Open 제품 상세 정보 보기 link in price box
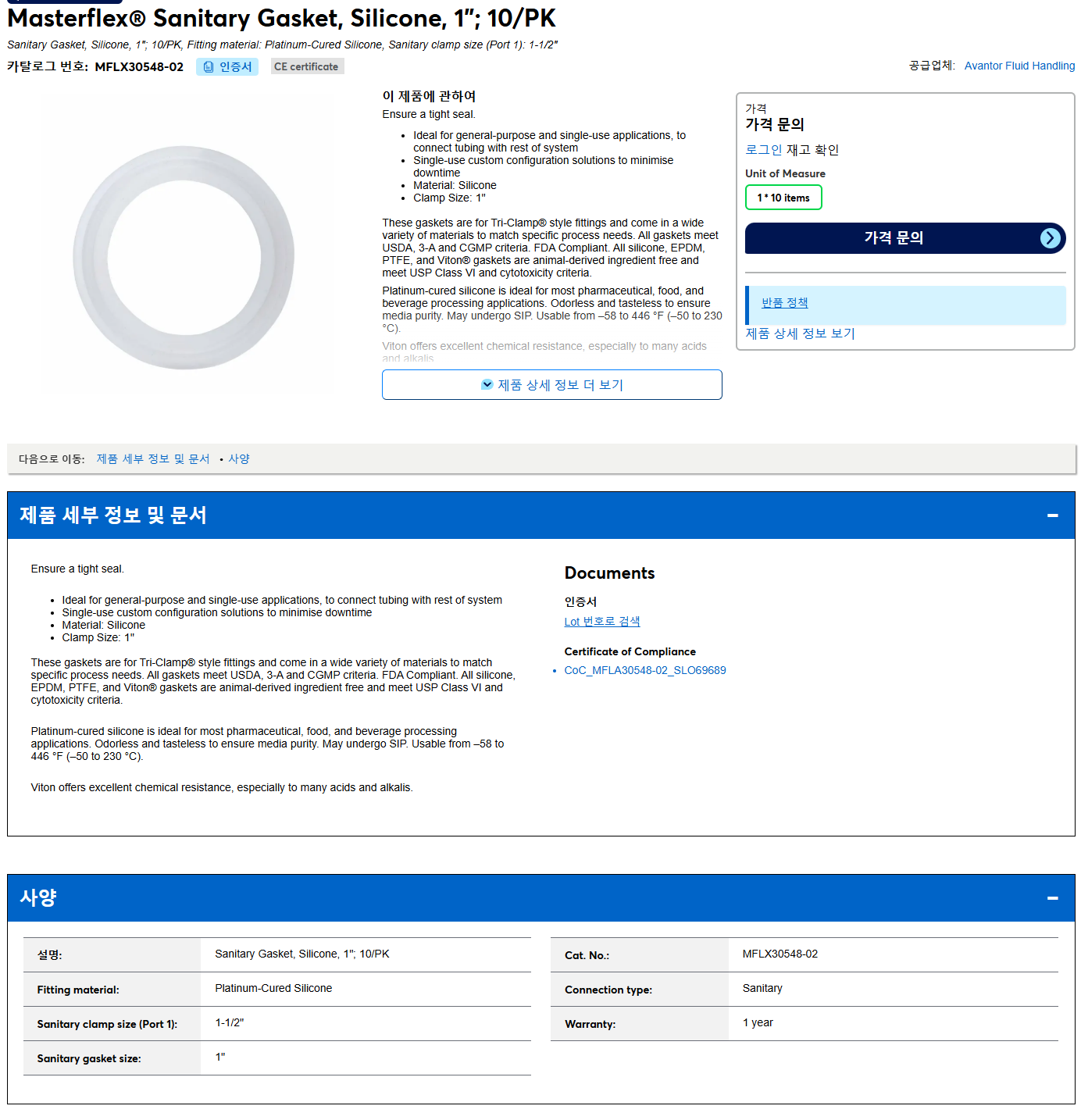 coord(800,334)
